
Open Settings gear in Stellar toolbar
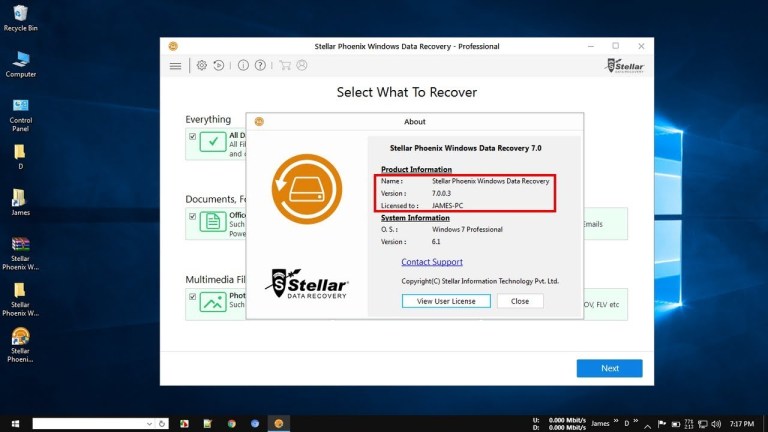(201, 65)
